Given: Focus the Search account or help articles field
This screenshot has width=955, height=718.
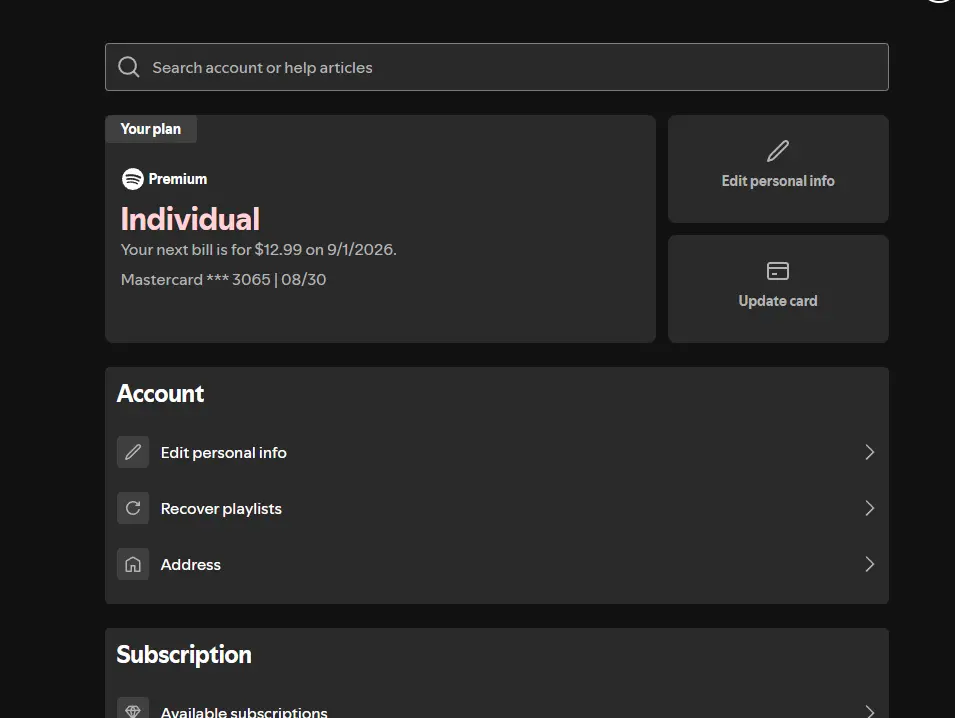Looking at the screenshot, I should point(496,67).
